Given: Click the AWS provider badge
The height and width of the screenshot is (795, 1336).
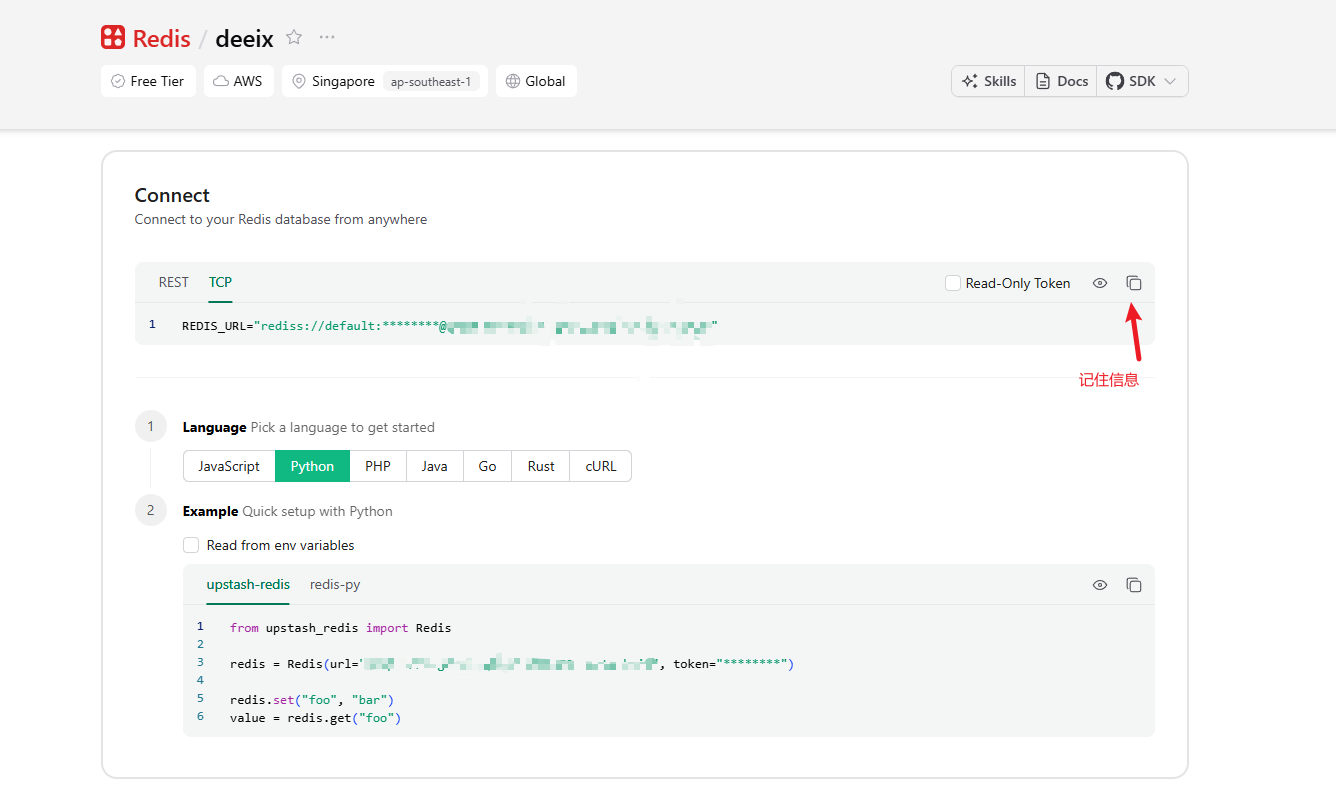Looking at the screenshot, I should 239,81.
